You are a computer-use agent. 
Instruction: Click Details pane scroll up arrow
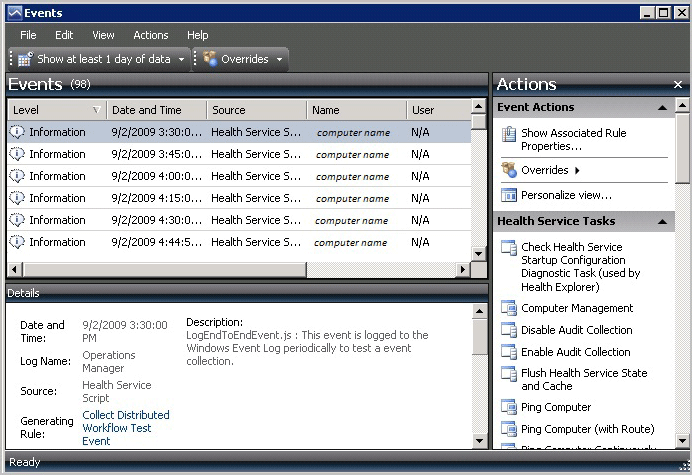tap(480, 312)
